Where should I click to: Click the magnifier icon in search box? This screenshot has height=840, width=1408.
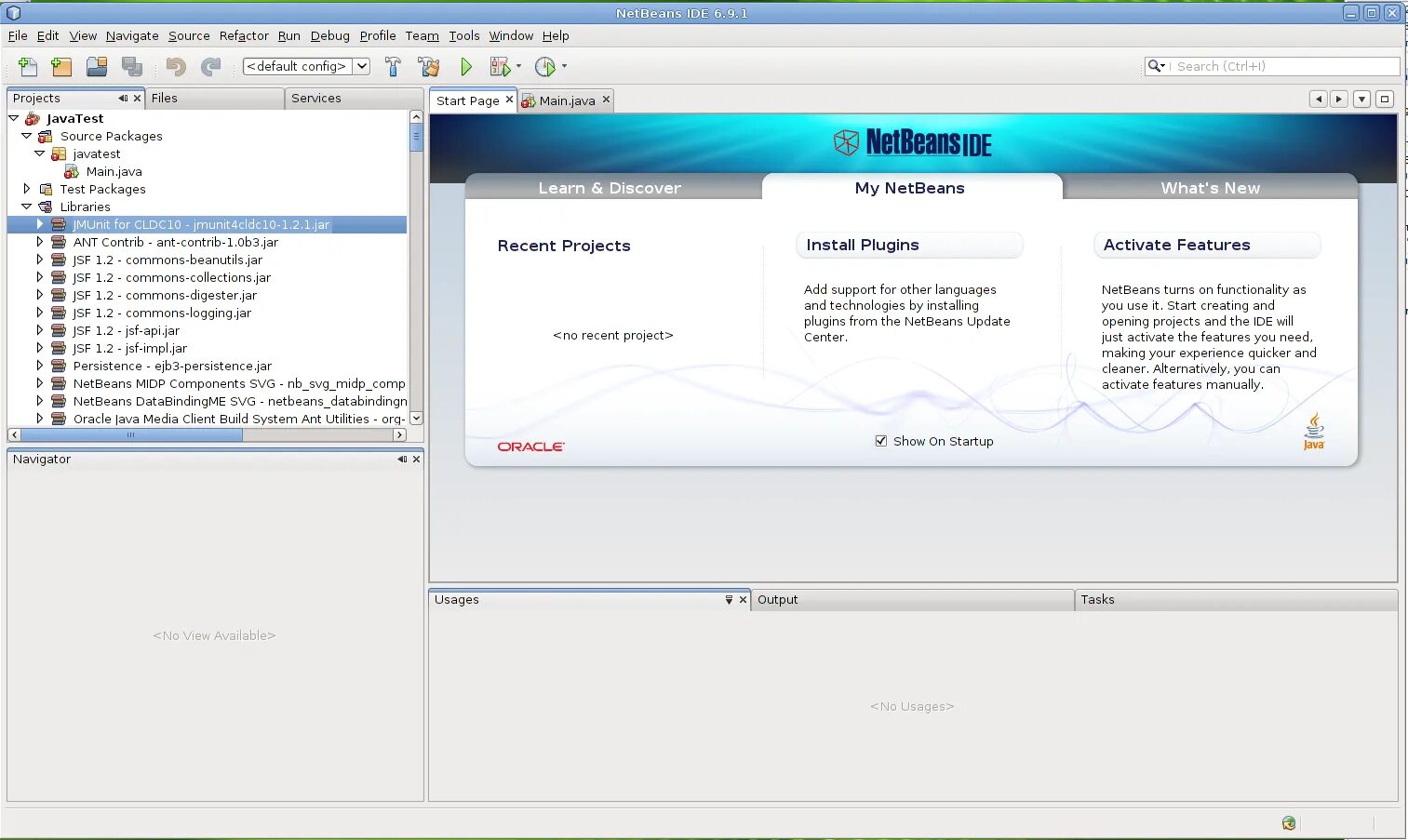coord(1156,66)
